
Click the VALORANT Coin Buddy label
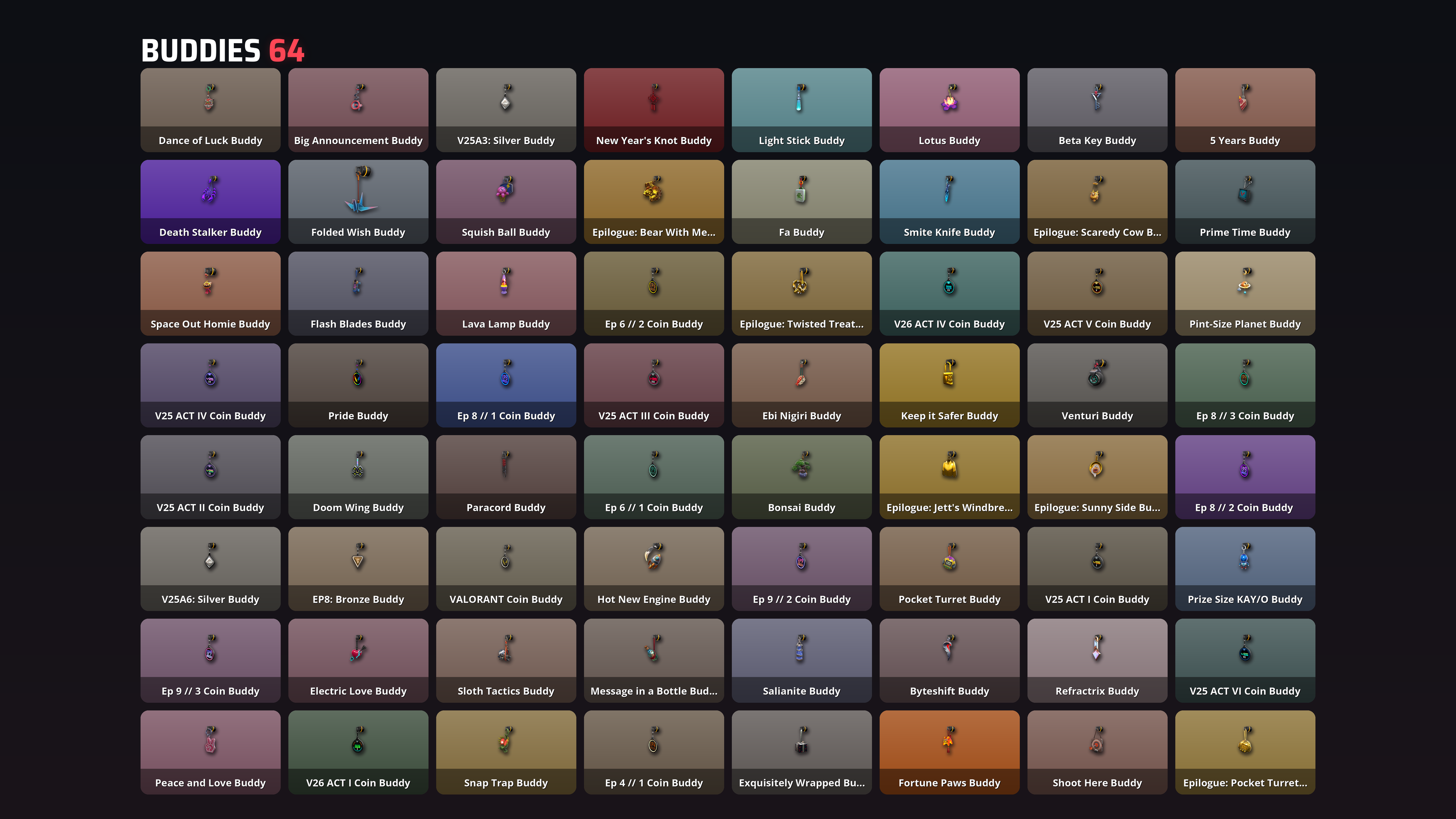[x=506, y=599]
